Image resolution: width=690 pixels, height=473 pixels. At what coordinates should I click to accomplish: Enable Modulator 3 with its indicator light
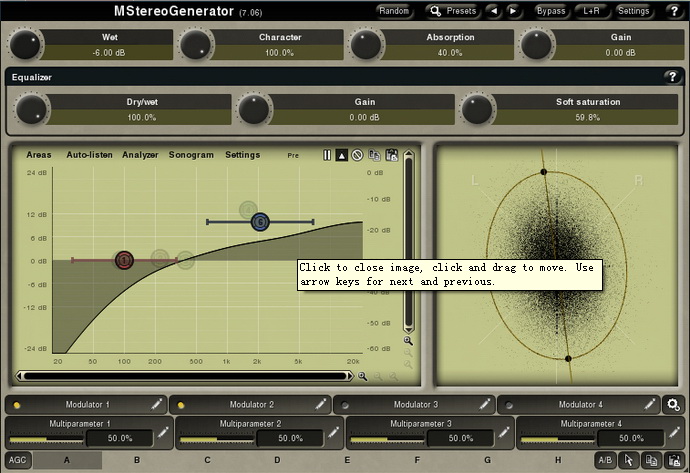click(x=345, y=405)
